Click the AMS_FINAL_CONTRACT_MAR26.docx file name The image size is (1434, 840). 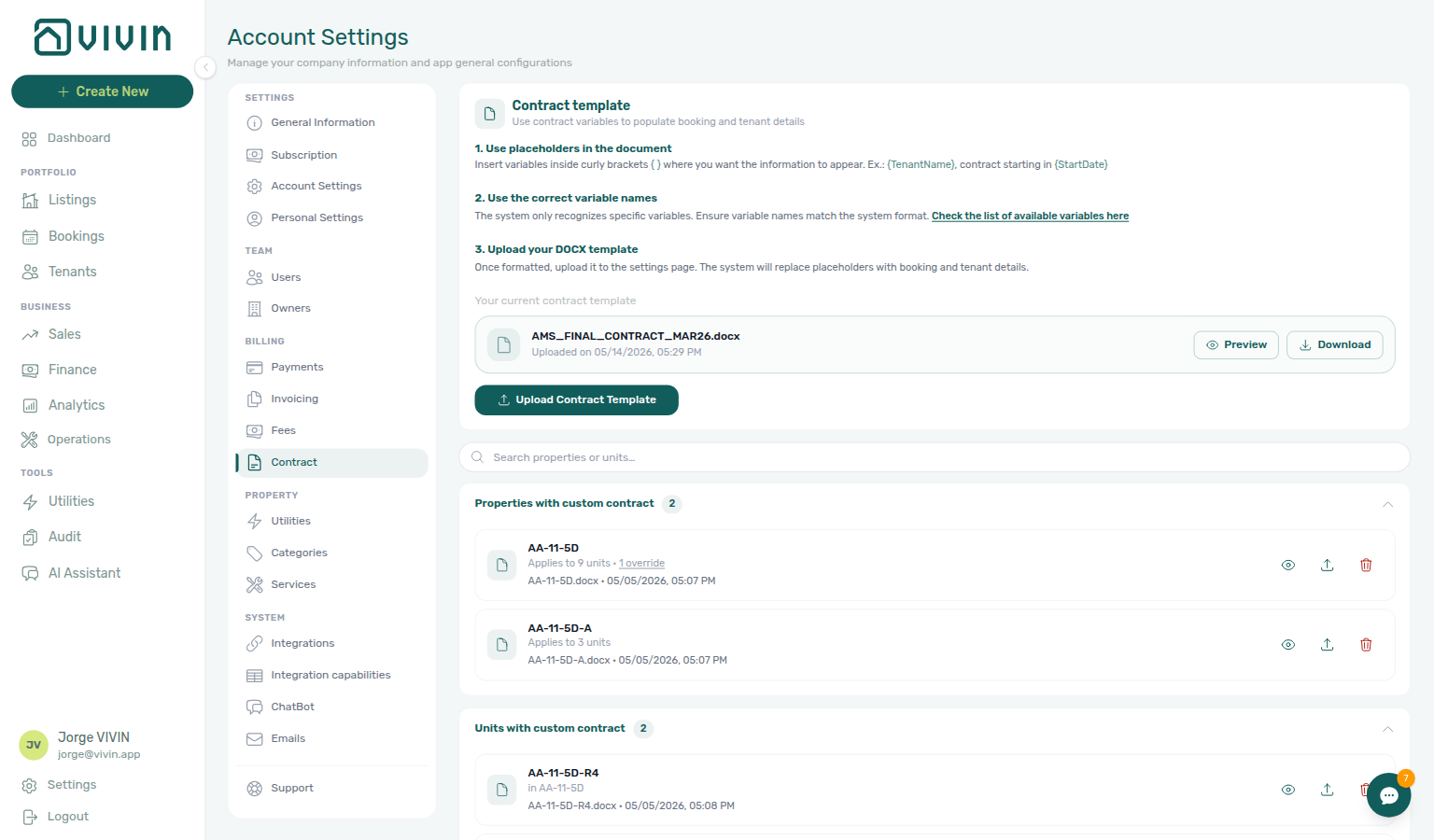pyautogui.click(x=636, y=337)
